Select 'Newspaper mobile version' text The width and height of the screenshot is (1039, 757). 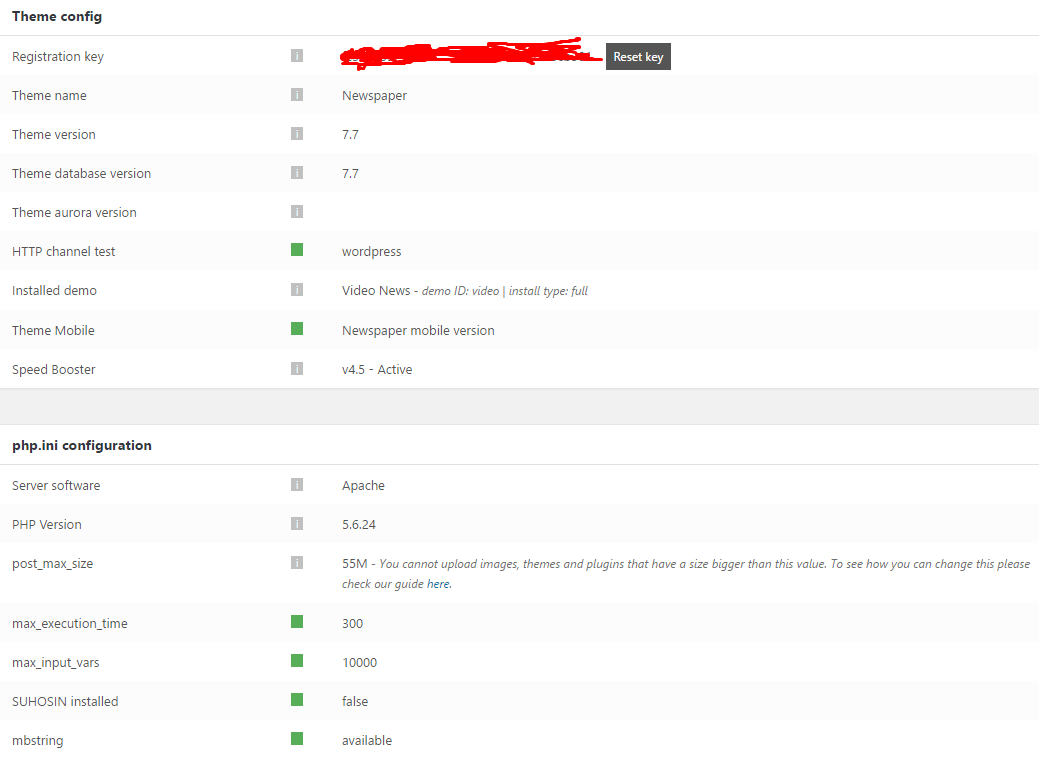[418, 331]
